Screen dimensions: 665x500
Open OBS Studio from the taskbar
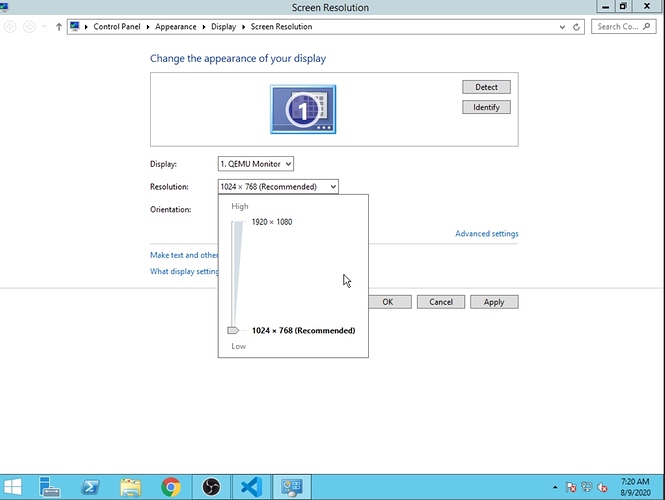pyautogui.click(x=211, y=486)
